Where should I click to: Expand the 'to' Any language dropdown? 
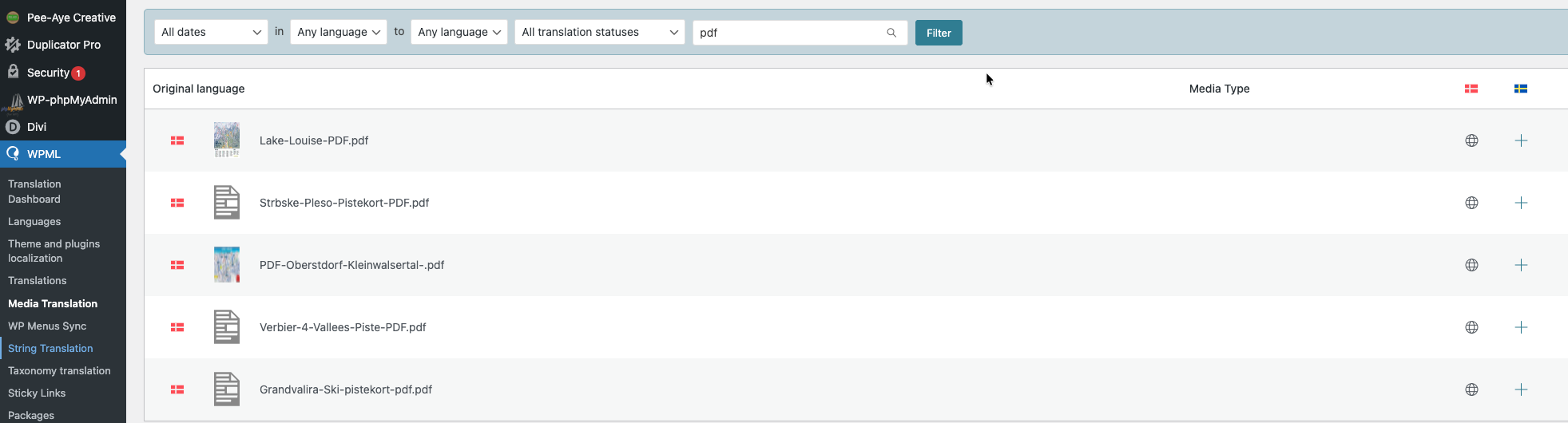point(458,32)
